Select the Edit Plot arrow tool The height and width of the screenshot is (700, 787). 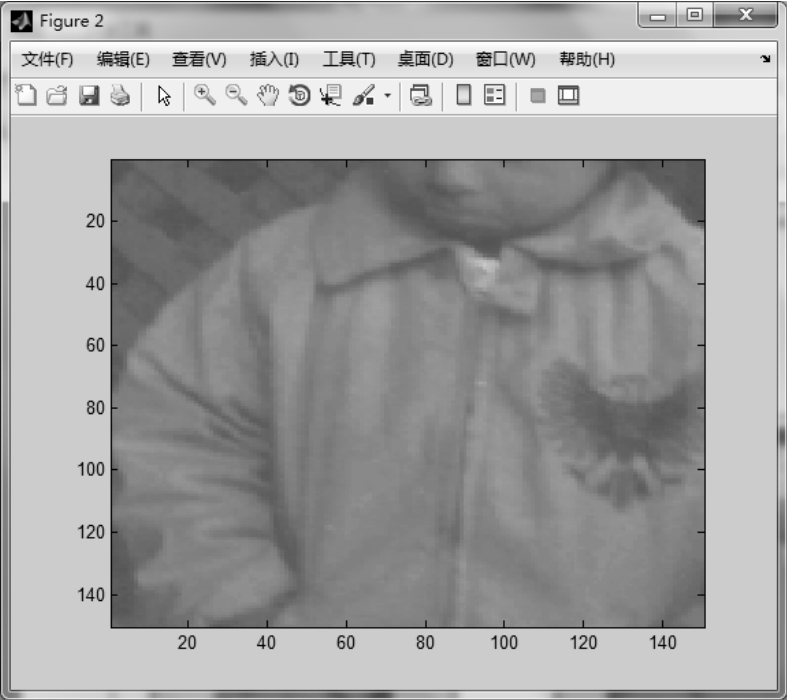click(164, 95)
